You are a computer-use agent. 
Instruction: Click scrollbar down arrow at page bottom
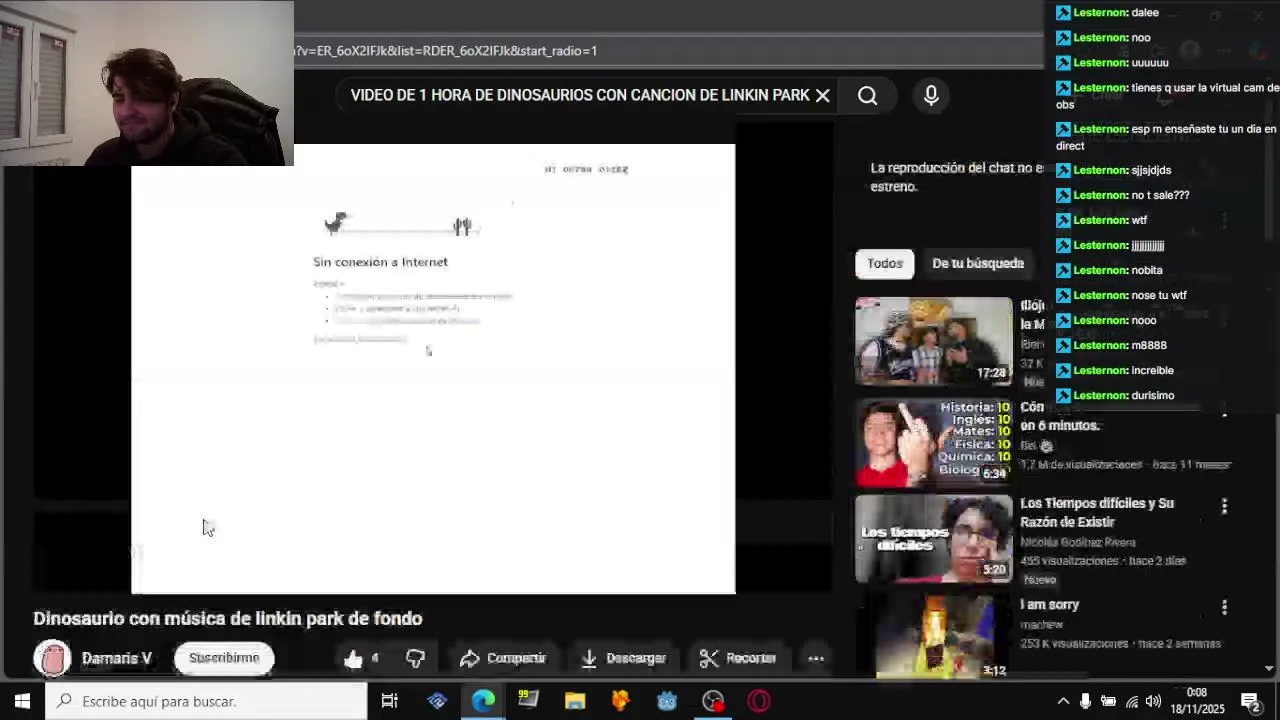(x=1269, y=669)
